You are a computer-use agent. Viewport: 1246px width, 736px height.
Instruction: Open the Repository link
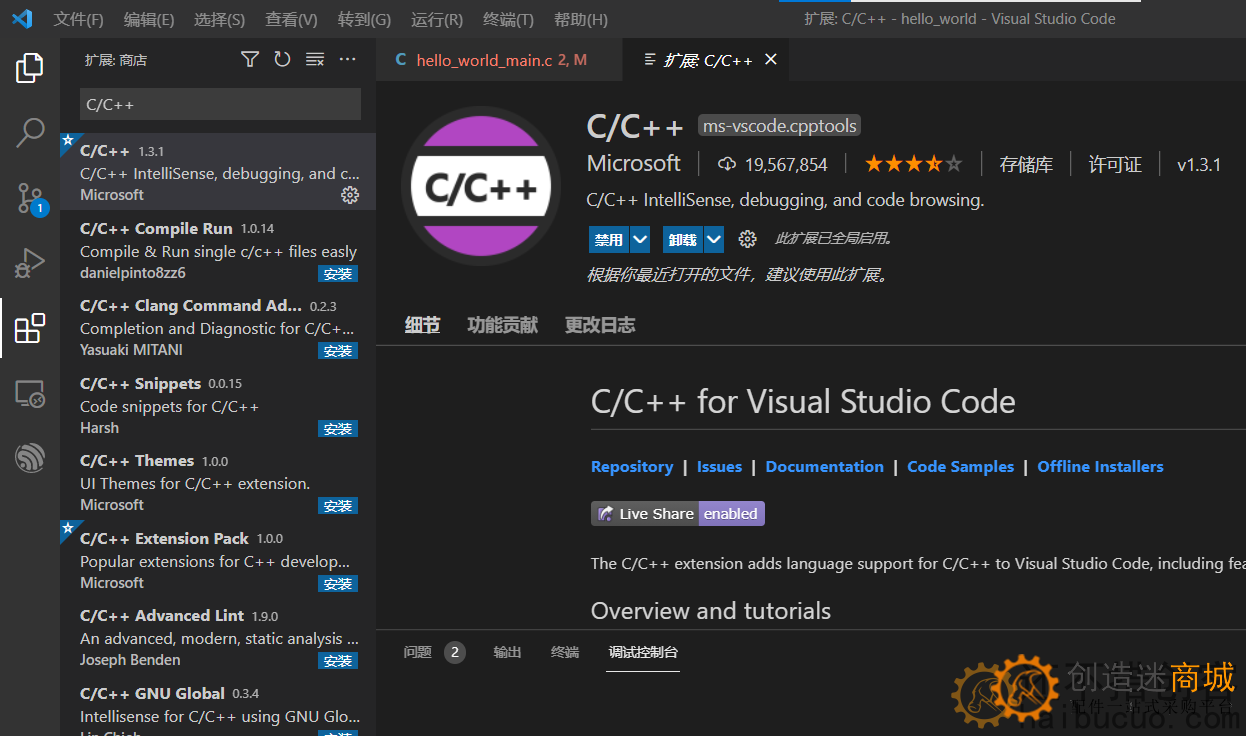pos(632,466)
